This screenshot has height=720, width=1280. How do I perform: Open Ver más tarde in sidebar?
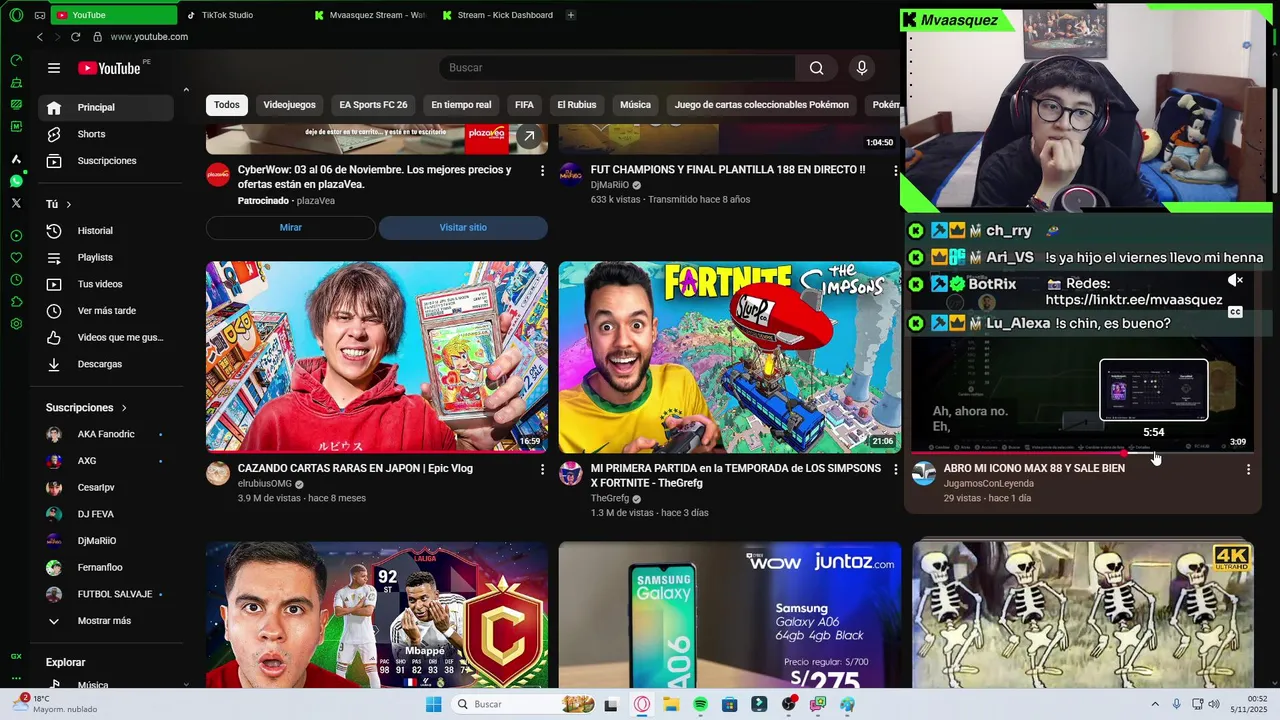[x=105, y=311]
